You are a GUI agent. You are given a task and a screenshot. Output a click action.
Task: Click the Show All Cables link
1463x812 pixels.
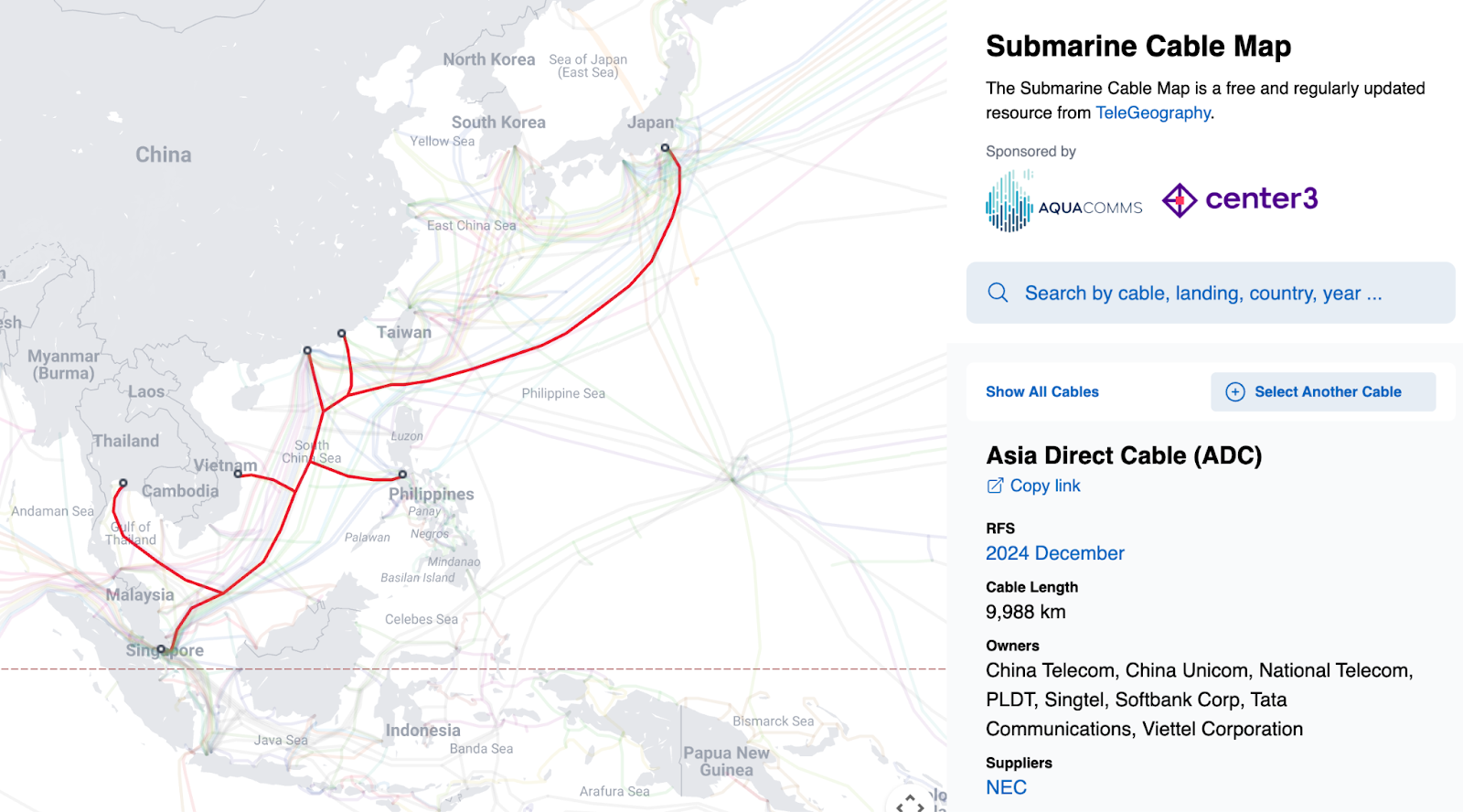point(1041,391)
